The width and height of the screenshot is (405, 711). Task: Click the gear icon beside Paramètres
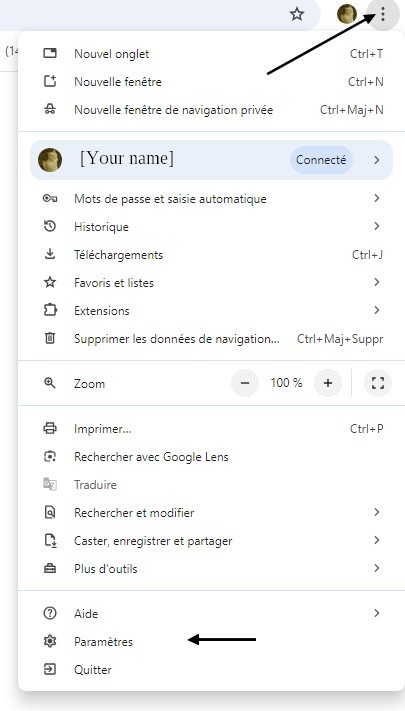coord(50,642)
